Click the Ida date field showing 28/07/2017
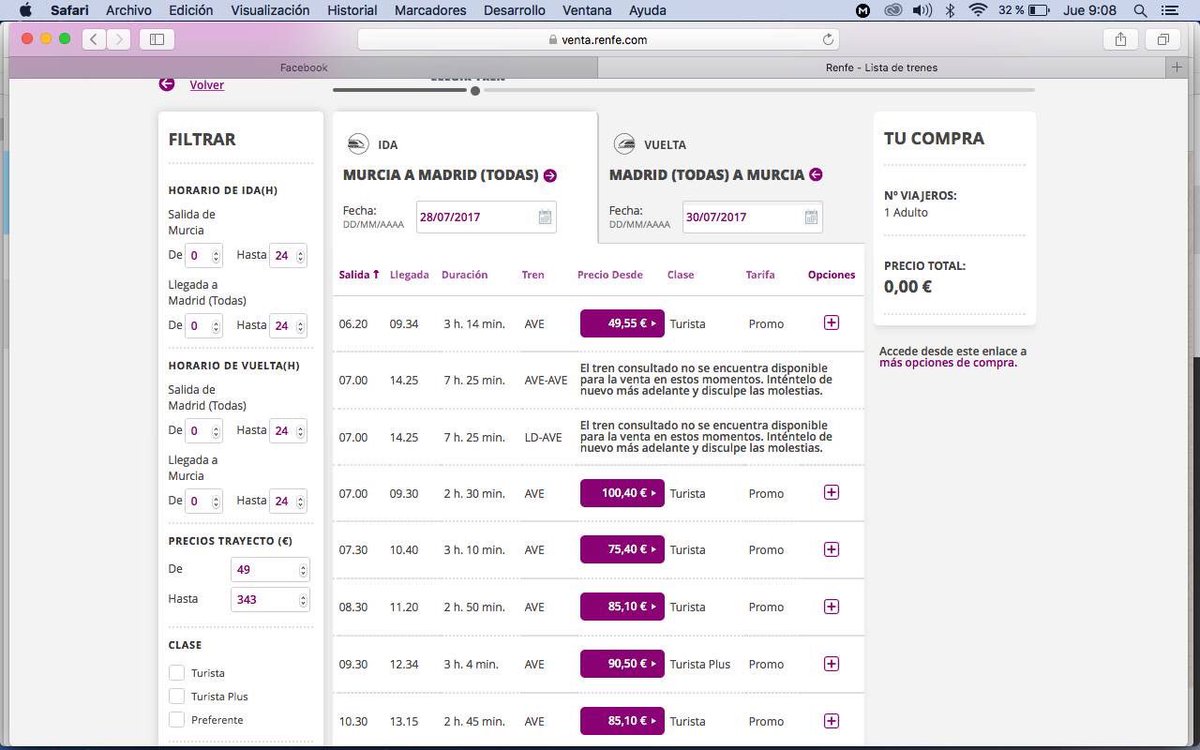 [x=480, y=216]
